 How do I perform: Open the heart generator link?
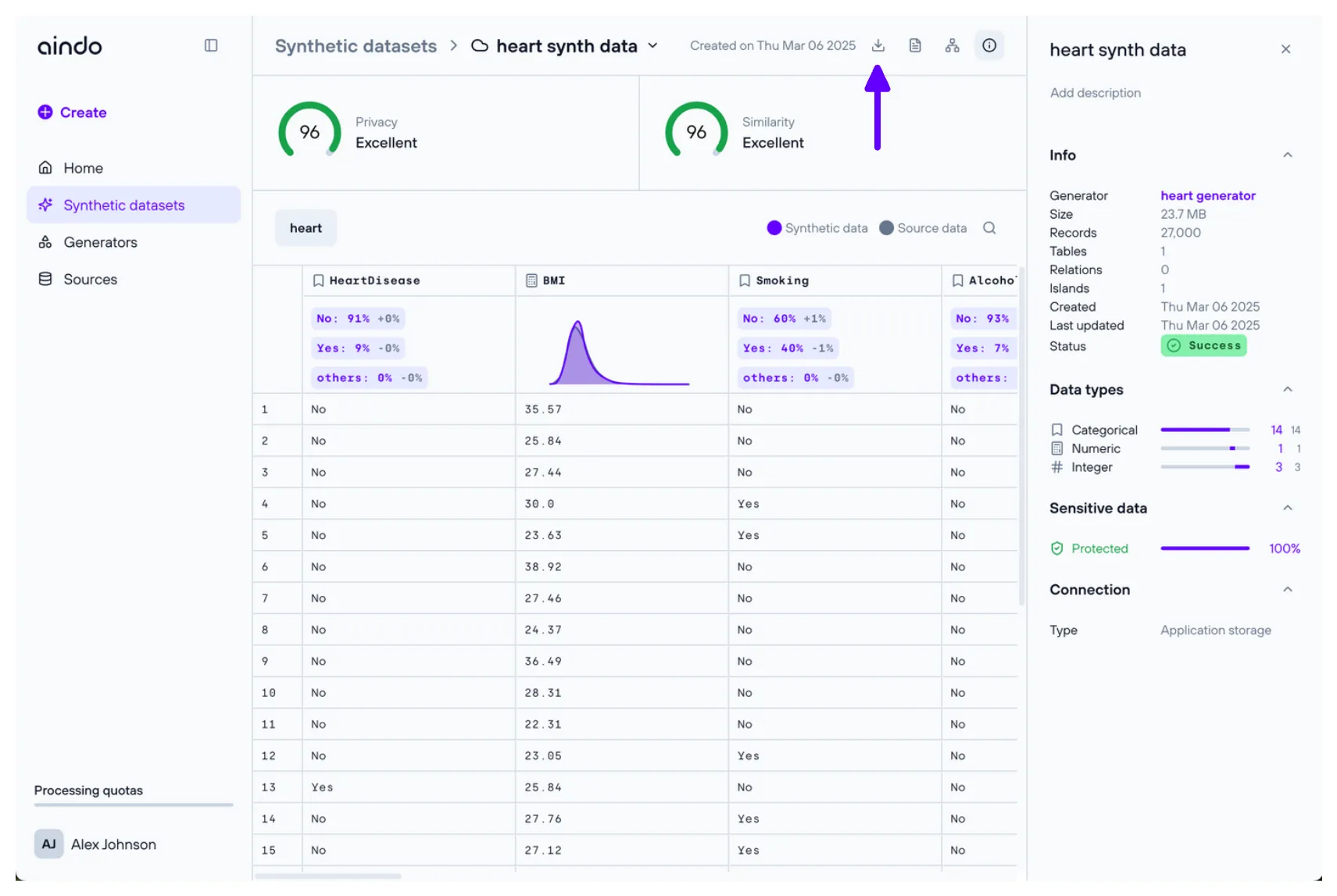point(1207,195)
